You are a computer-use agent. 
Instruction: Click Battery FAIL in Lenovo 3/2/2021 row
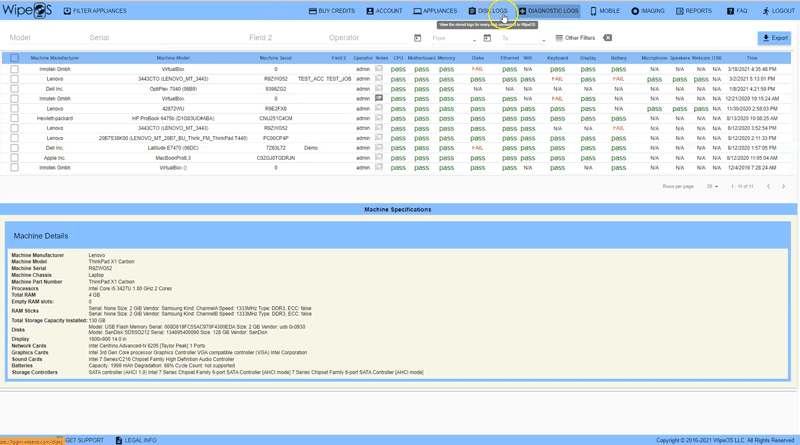(x=618, y=79)
